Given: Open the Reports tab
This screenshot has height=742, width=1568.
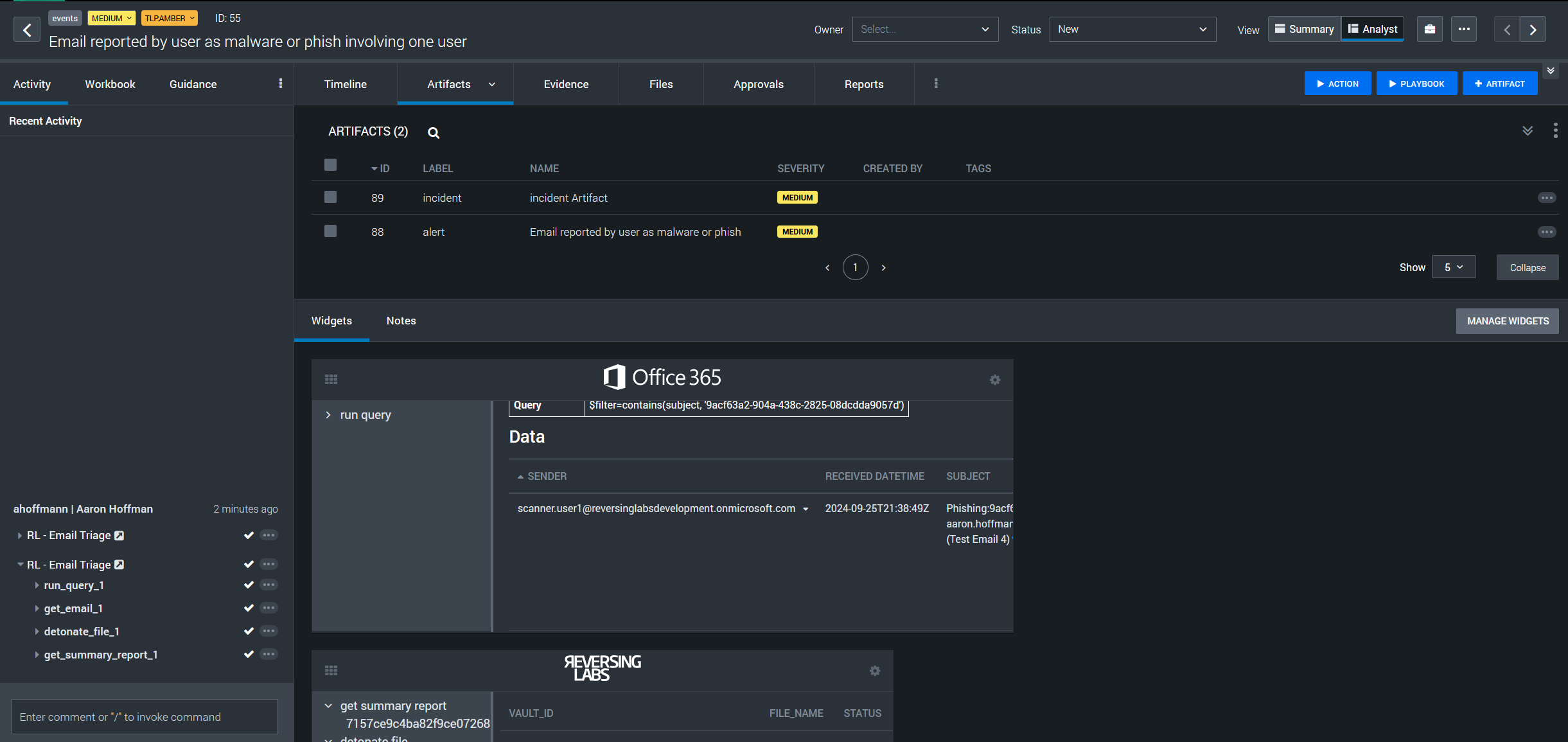Looking at the screenshot, I should (x=864, y=84).
